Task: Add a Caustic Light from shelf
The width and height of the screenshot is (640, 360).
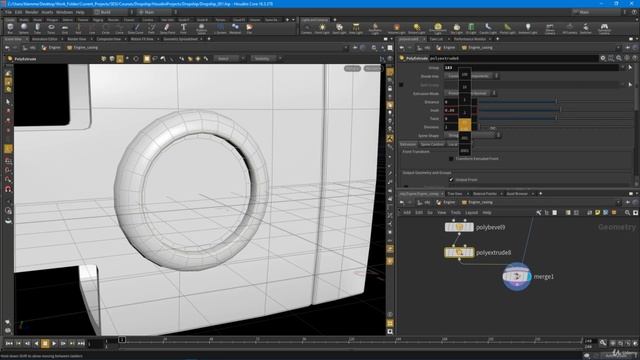Action: (x=488, y=29)
